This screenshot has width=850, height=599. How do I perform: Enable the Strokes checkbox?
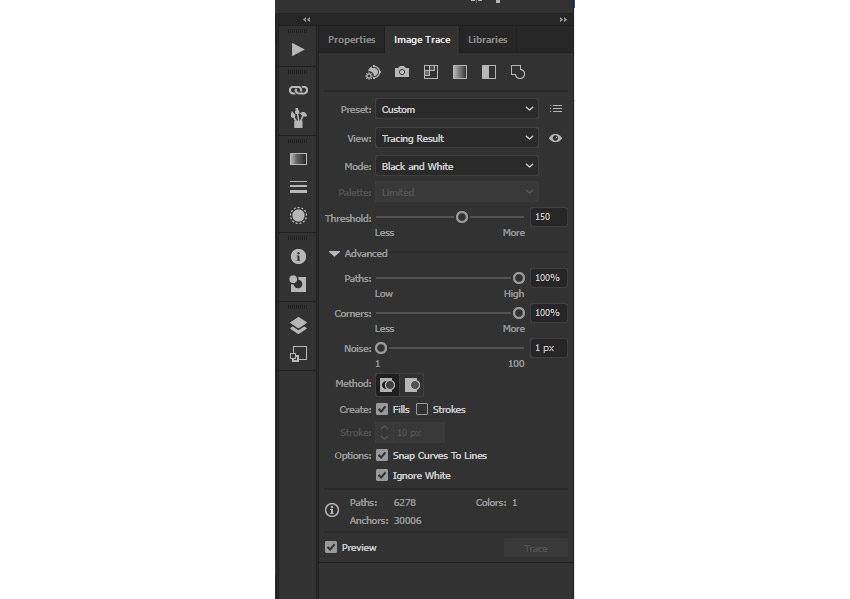(422, 409)
